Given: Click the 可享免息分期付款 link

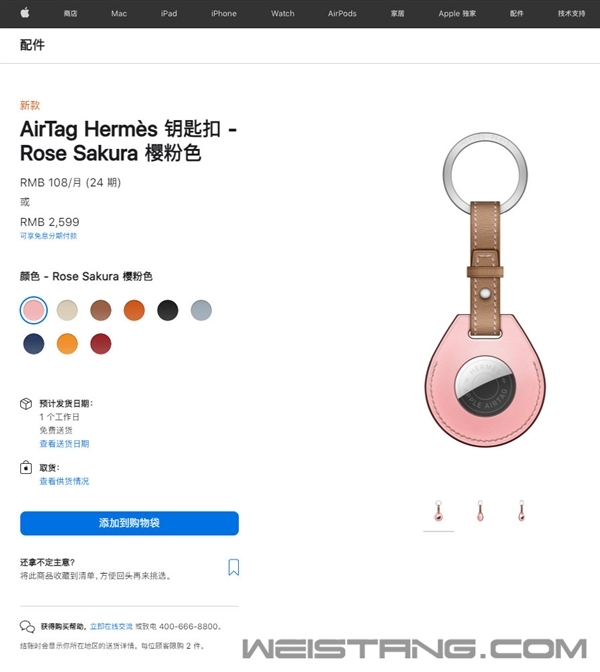Looking at the screenshot, I should (x=48, y=236).
